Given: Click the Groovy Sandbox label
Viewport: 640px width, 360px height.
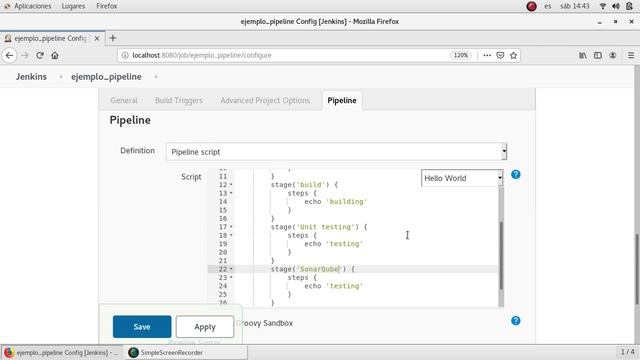Looking at the screenshot, I should (x=264, y=323).
